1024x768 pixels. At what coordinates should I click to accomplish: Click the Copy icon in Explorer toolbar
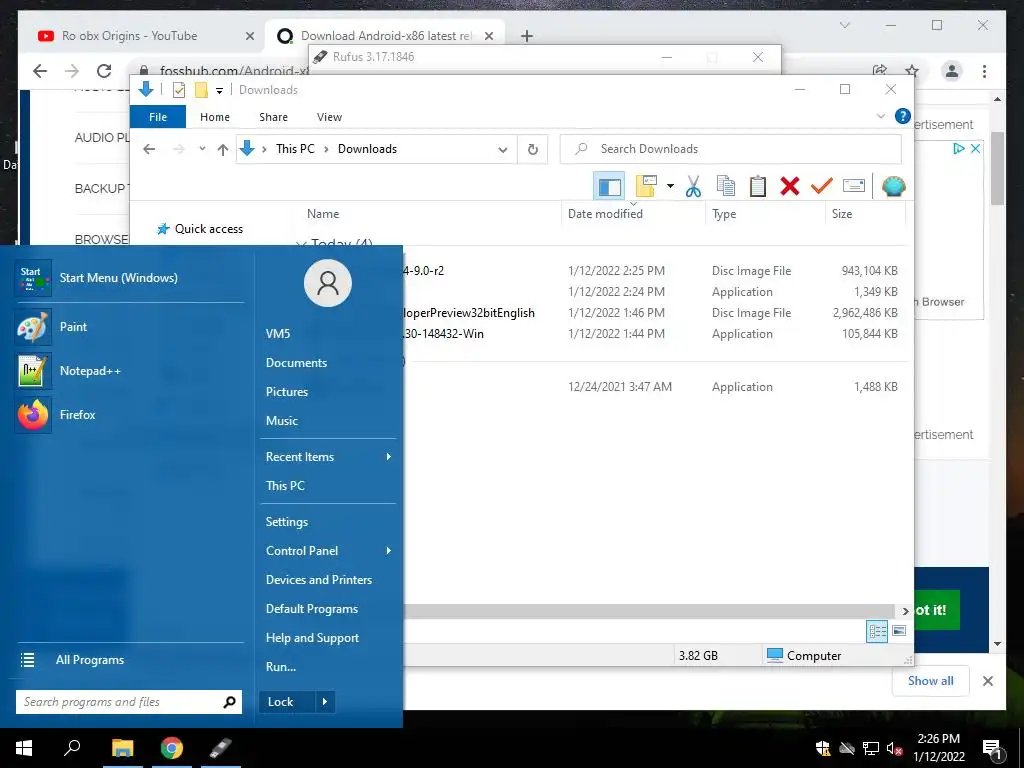726,186
